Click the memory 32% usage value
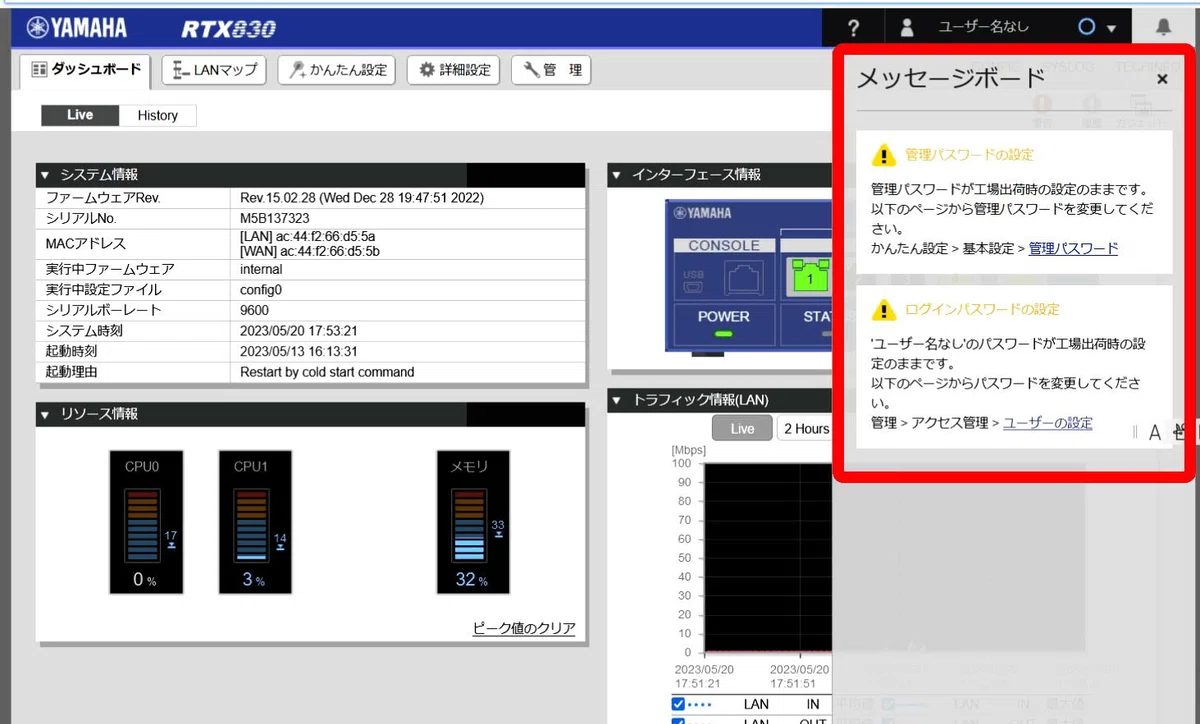The height and width of the screenshot is (724, 1200). point(472,579)
